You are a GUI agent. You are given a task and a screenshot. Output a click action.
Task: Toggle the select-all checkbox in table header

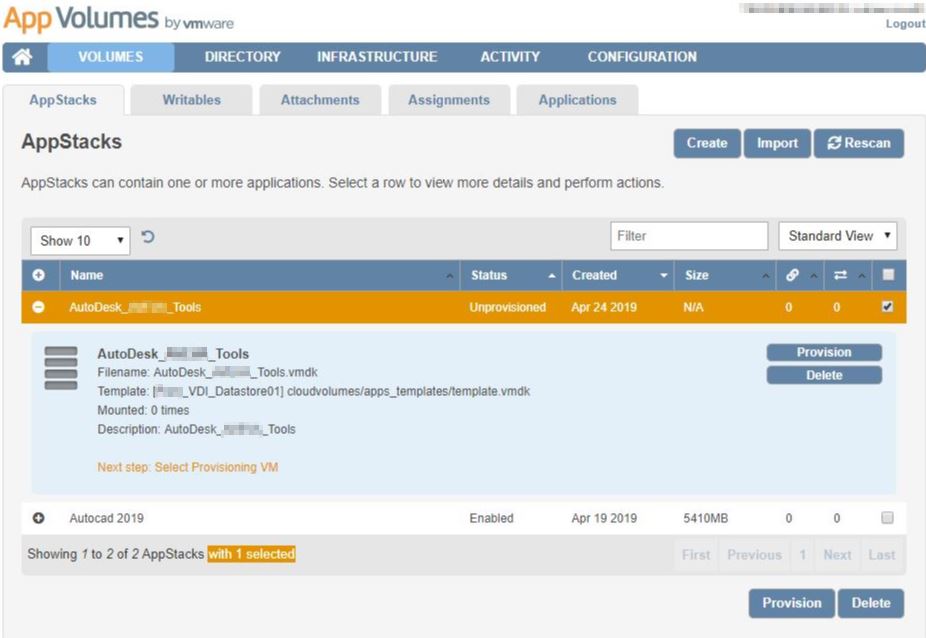pyautogui.click(x=888, y=274)
